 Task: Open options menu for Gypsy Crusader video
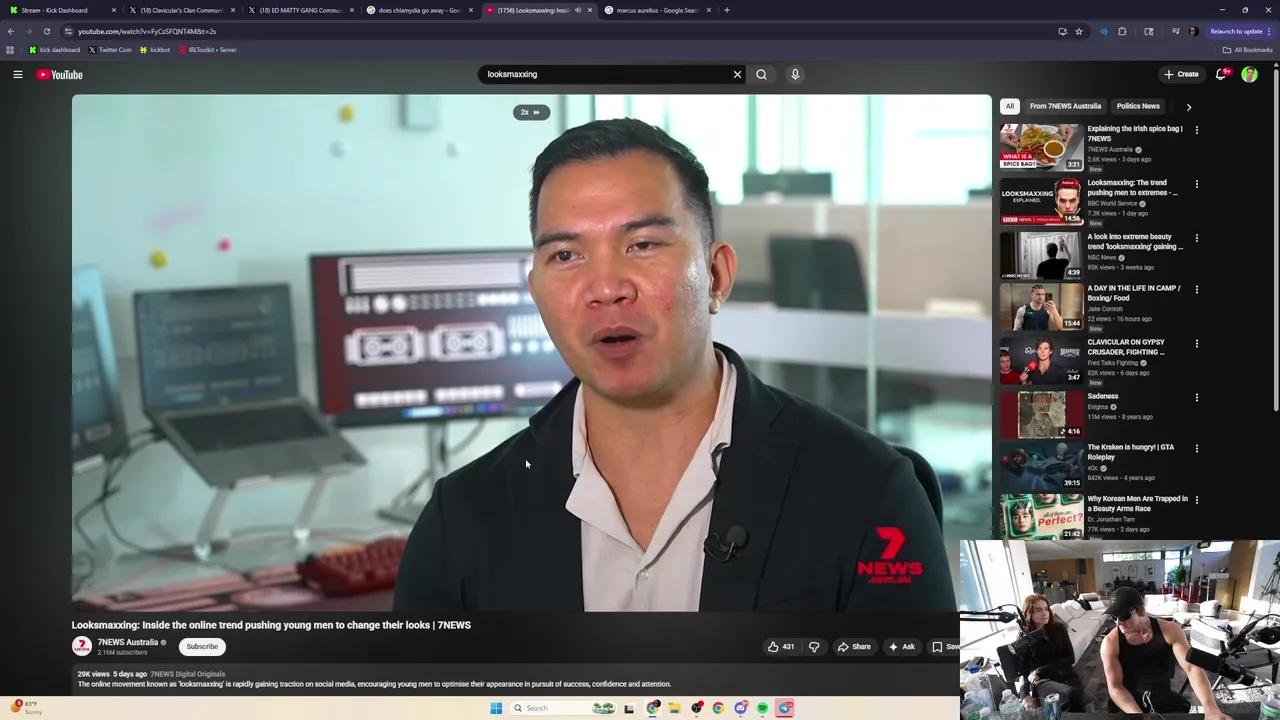click(x=1196, y=344)
